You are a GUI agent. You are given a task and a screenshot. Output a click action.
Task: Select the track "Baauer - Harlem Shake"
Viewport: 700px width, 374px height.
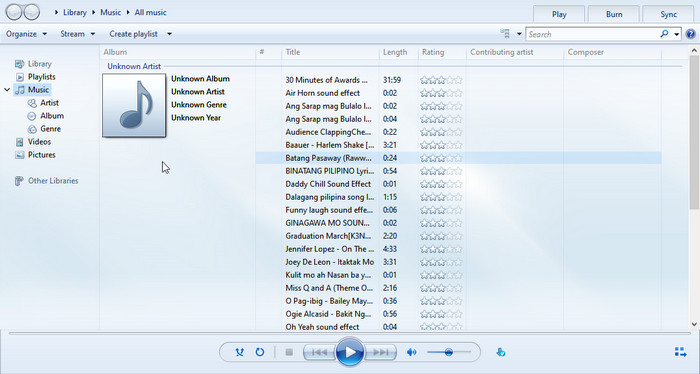pos(330,145)
